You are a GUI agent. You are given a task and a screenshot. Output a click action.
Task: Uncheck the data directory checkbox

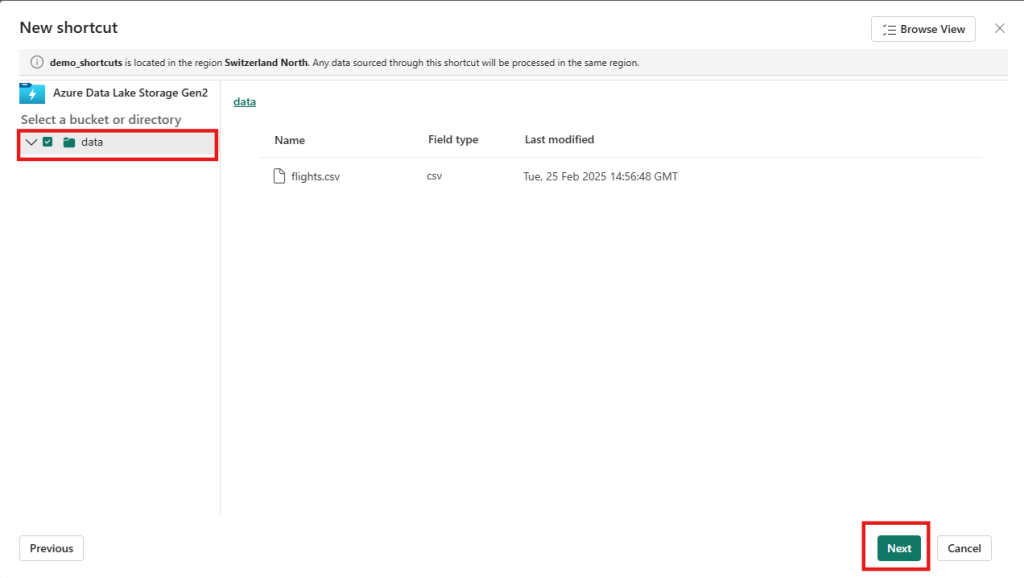pos(48,142)
